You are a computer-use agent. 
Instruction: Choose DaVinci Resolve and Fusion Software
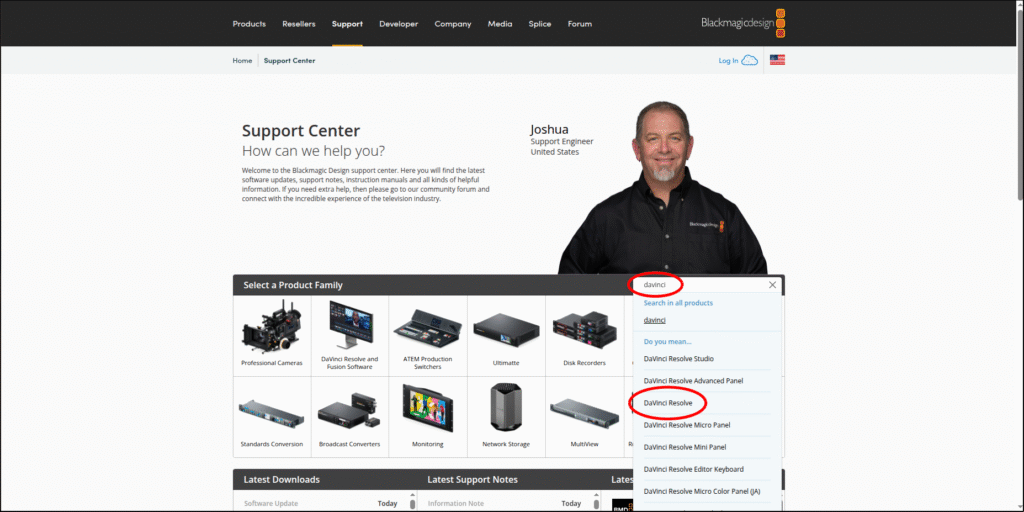tap(349, 334)
